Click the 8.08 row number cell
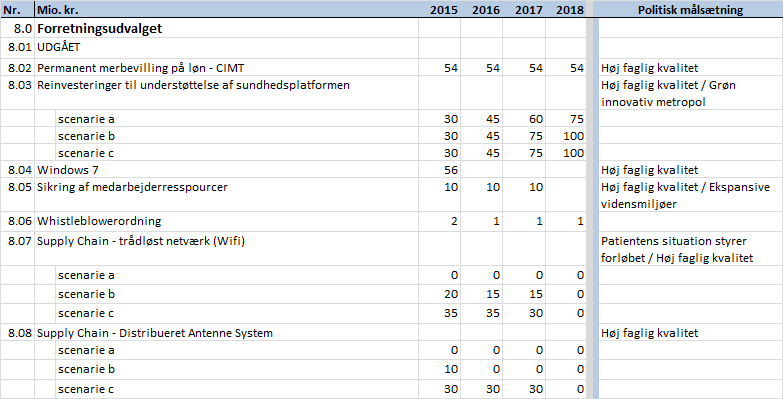The height and width of the screenshot is (399, 783). [x=17, y=333]
